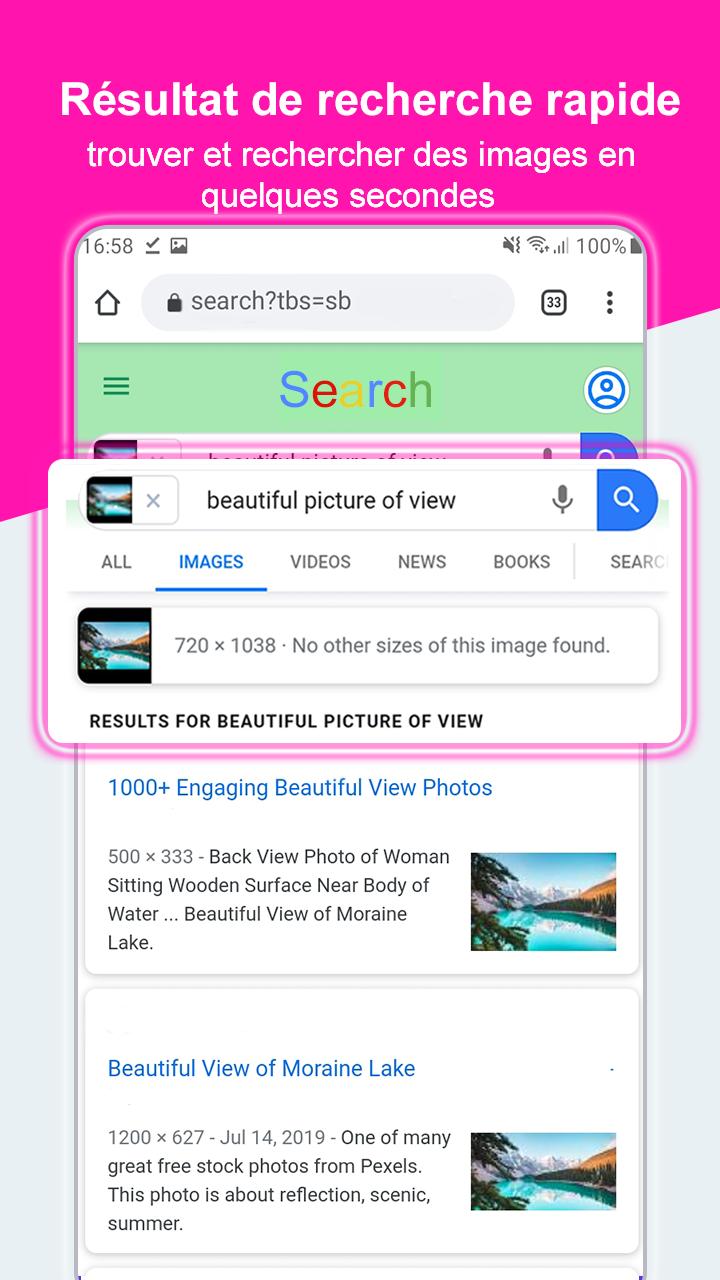Open the tab switcher showing 33 tabs

click(554, 302)
